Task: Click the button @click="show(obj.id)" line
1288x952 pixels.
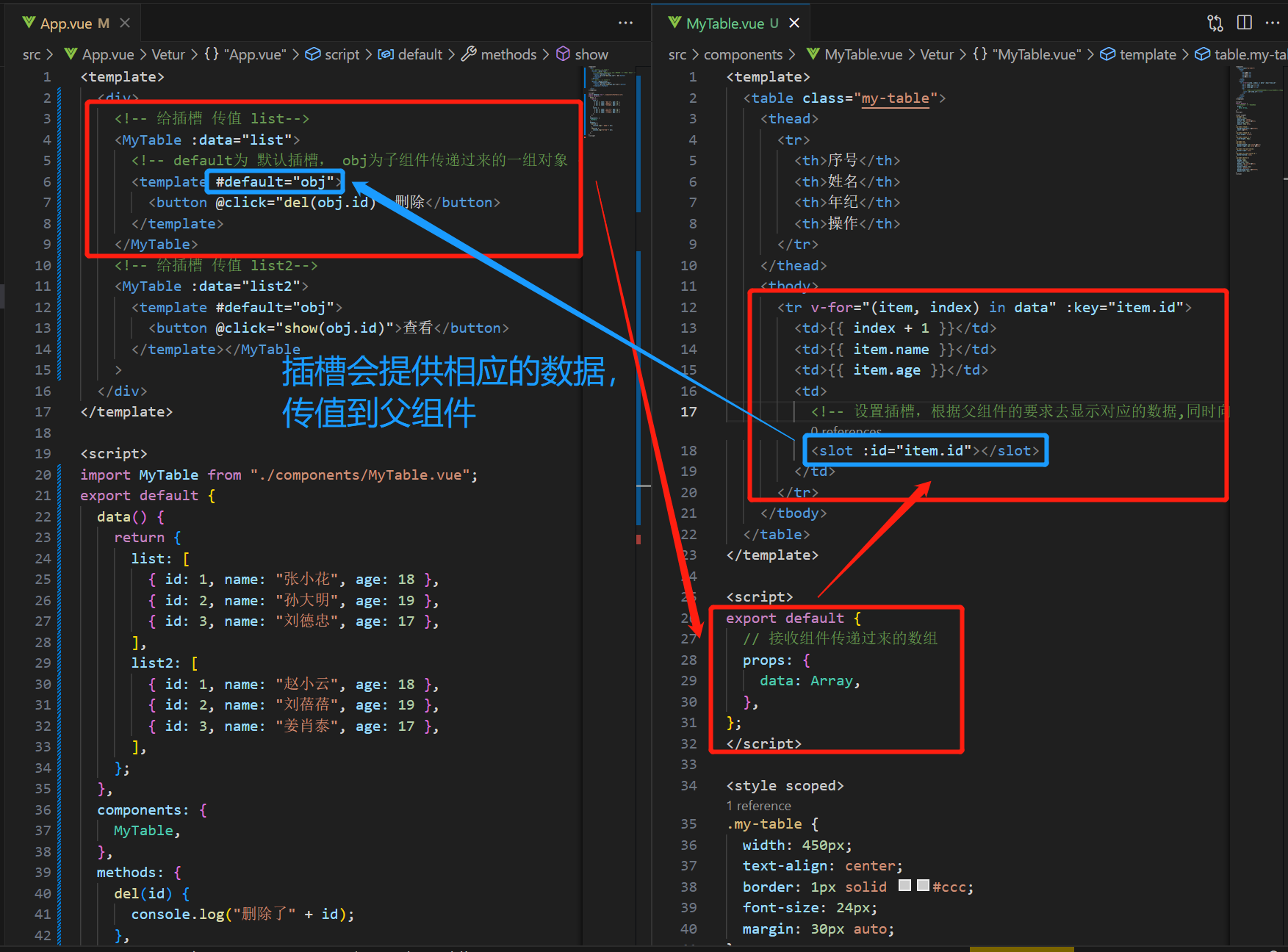Action: coord(328,328)
